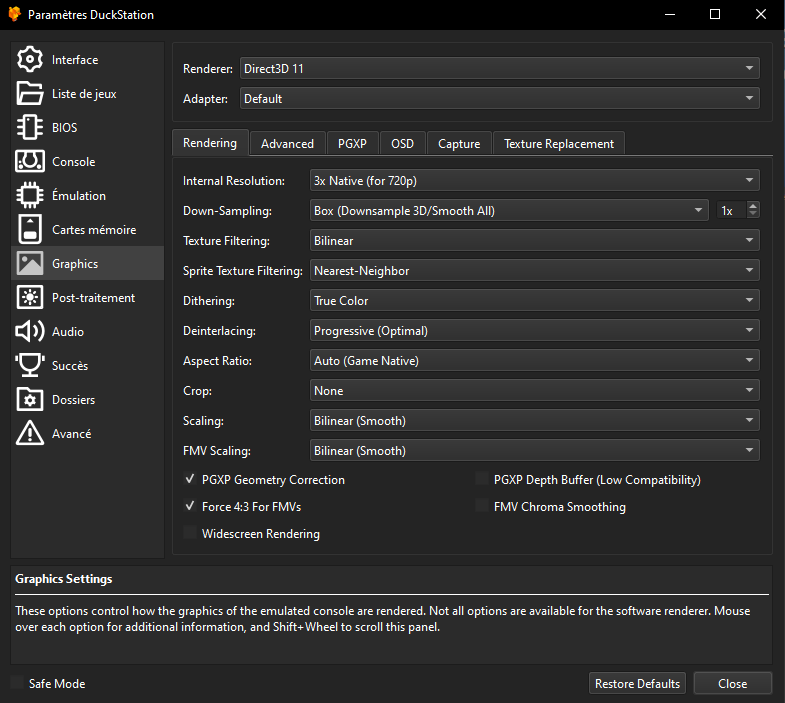
Task: Select the Dossiers folder-gear icon
Action: (x=30, y=400)
